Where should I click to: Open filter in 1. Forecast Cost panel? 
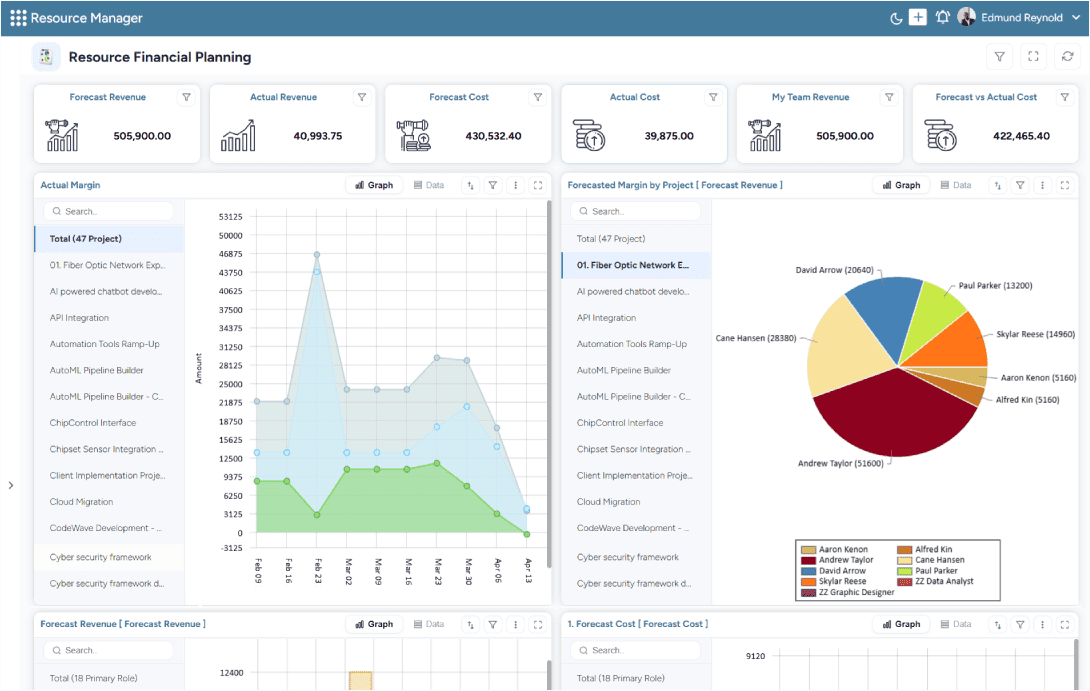[x=1020, y=625]
